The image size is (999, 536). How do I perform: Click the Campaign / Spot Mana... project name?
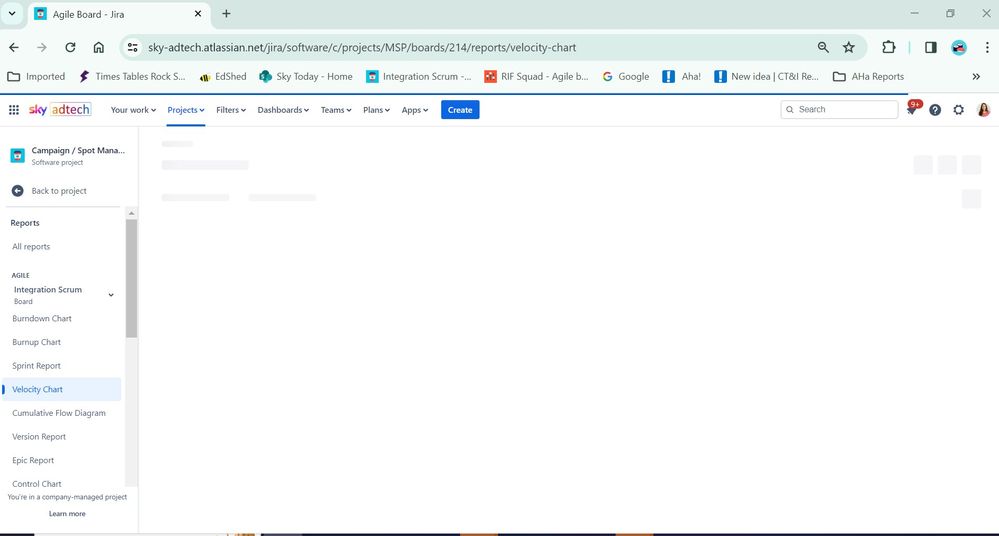click(78, 150)
